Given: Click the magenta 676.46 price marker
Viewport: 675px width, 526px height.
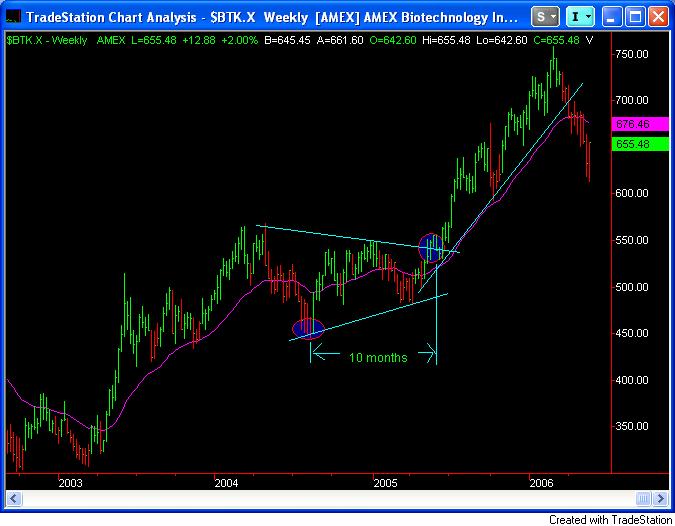Looking at the screenshot, I should (640, 124).
